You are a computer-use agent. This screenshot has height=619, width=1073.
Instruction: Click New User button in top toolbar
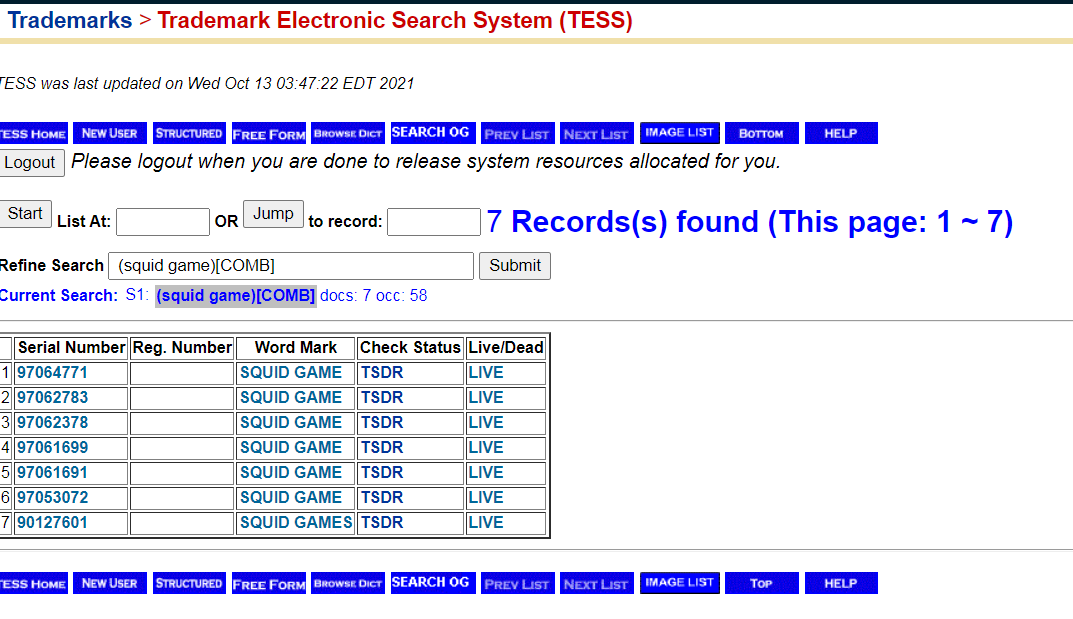(110, 133)
